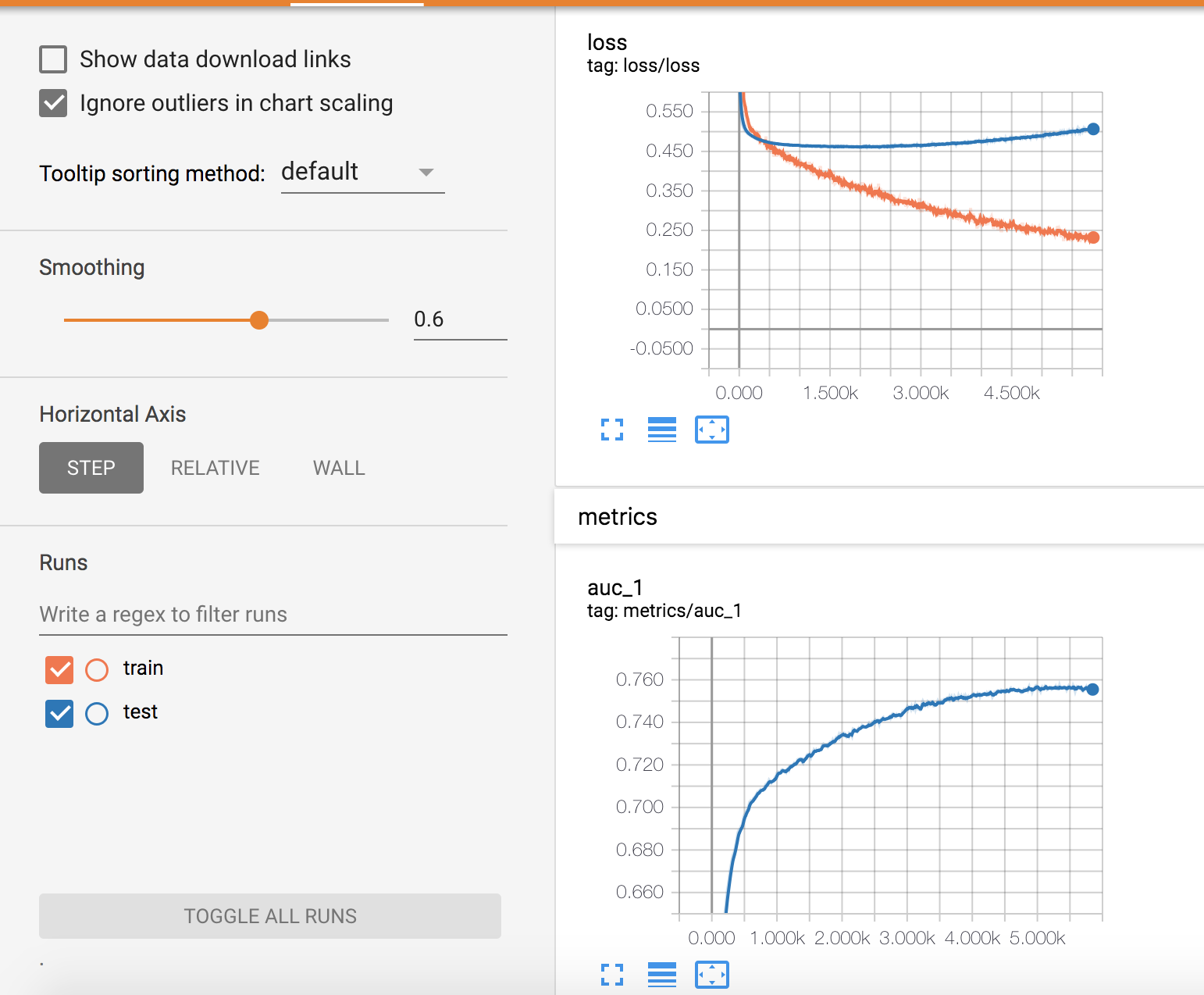Collapse the metrics section header
Screen dimensions: 1204x995
point(879,517)
